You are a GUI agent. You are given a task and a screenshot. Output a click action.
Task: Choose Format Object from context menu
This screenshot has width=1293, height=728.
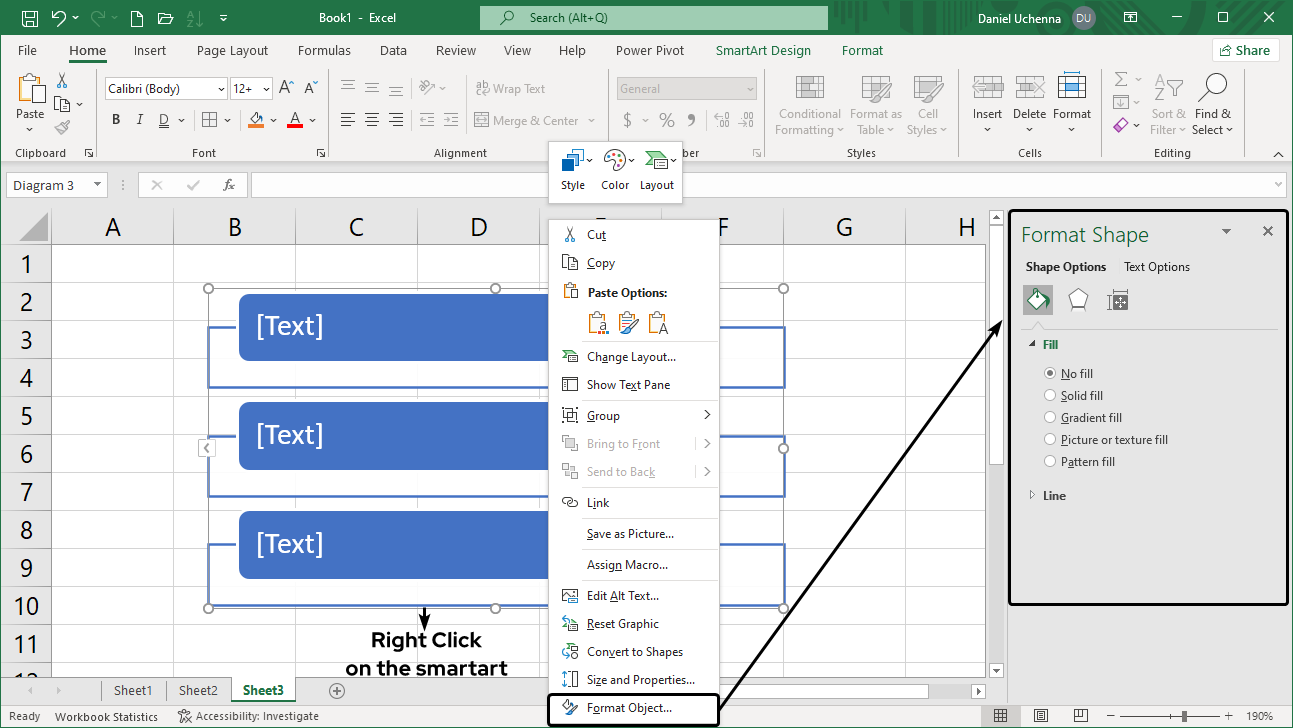tap(629, 708)
